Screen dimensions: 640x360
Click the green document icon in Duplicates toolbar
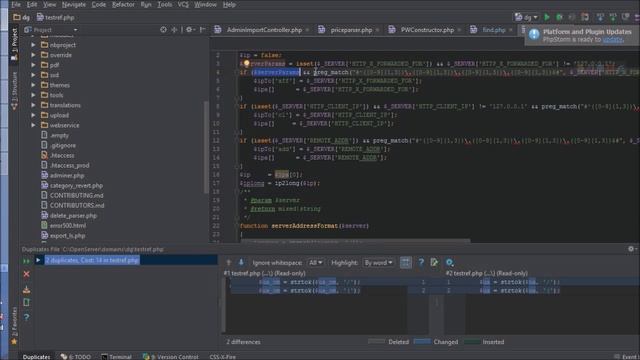coord(27,302)
